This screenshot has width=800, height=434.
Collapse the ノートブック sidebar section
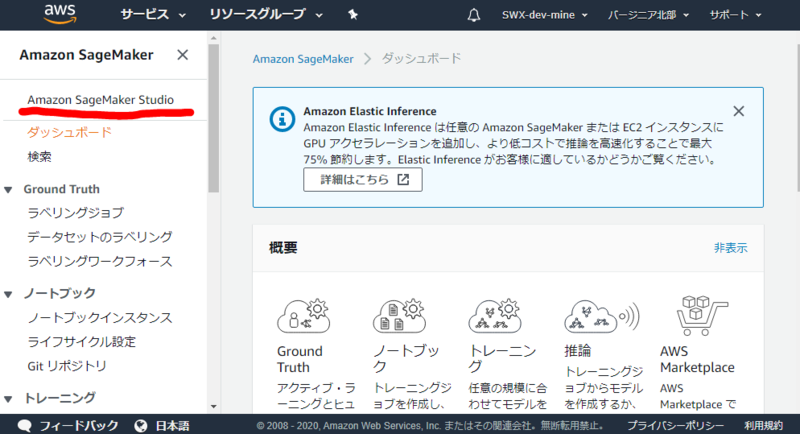pos(8,294)
